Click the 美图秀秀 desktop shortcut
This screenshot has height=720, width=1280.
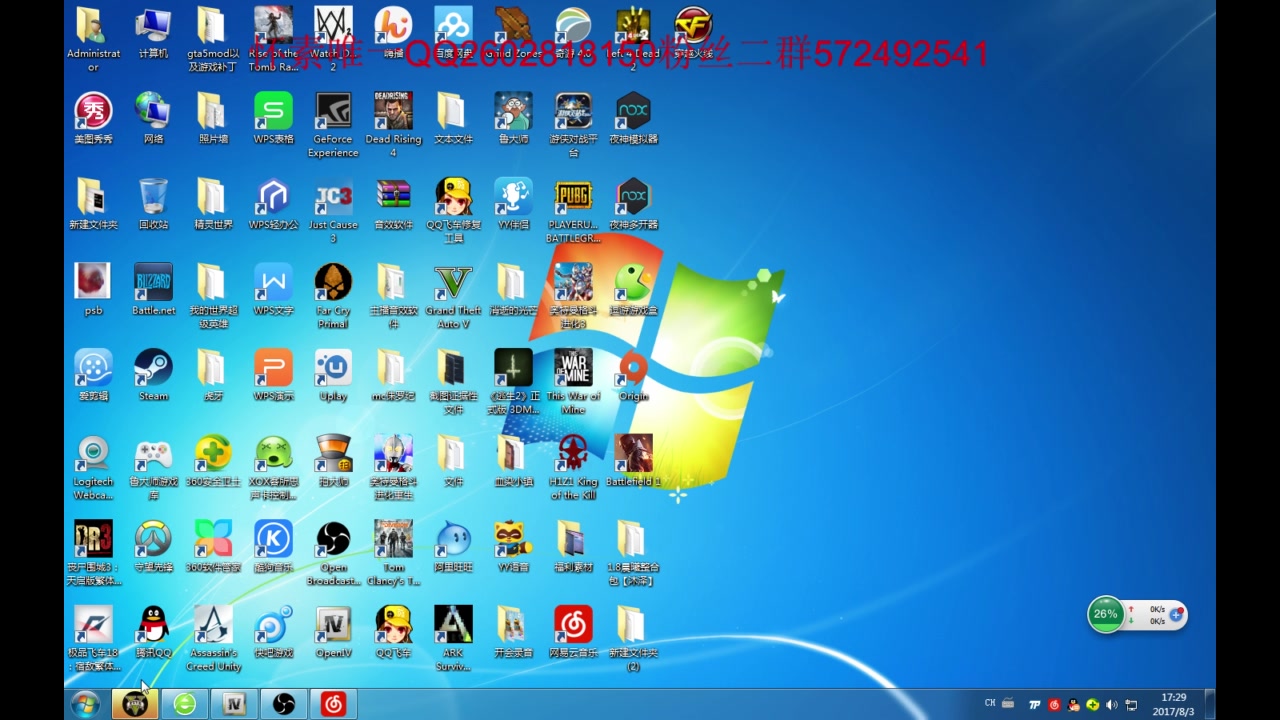pyautogui.click(x=93, y=119)
